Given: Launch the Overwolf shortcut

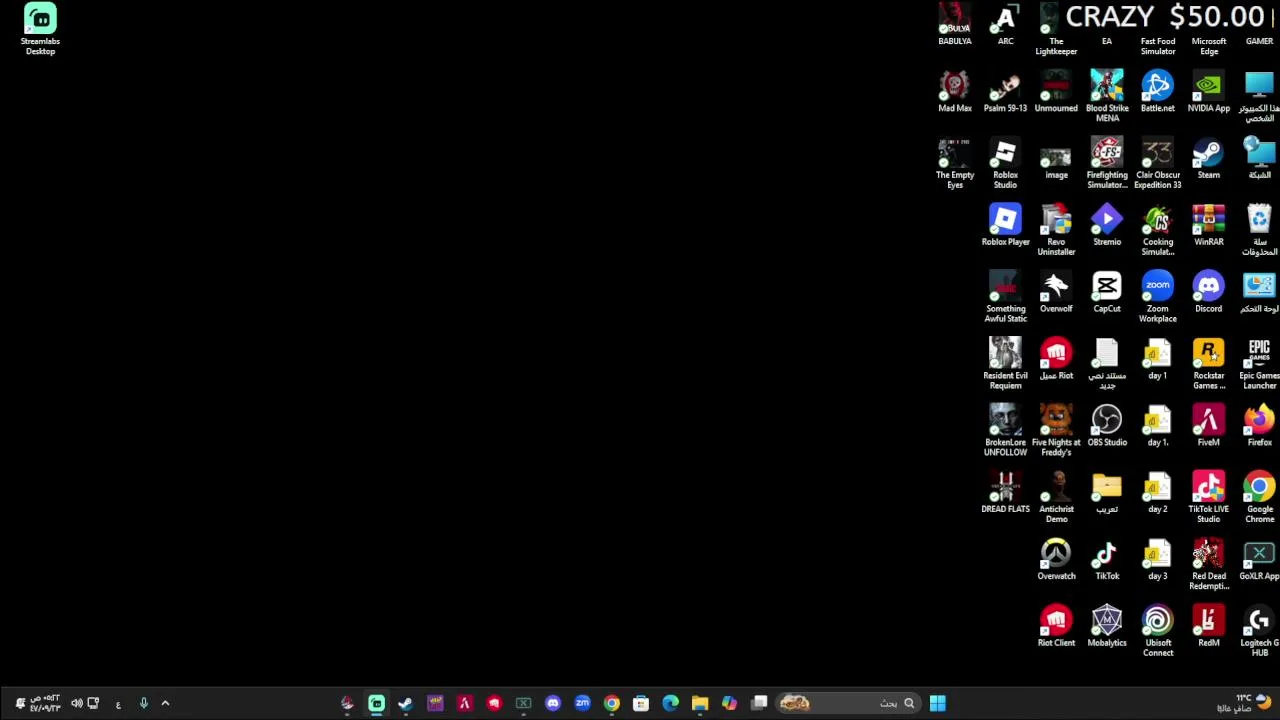Looking at the screenshot, I should point(1056,292).
